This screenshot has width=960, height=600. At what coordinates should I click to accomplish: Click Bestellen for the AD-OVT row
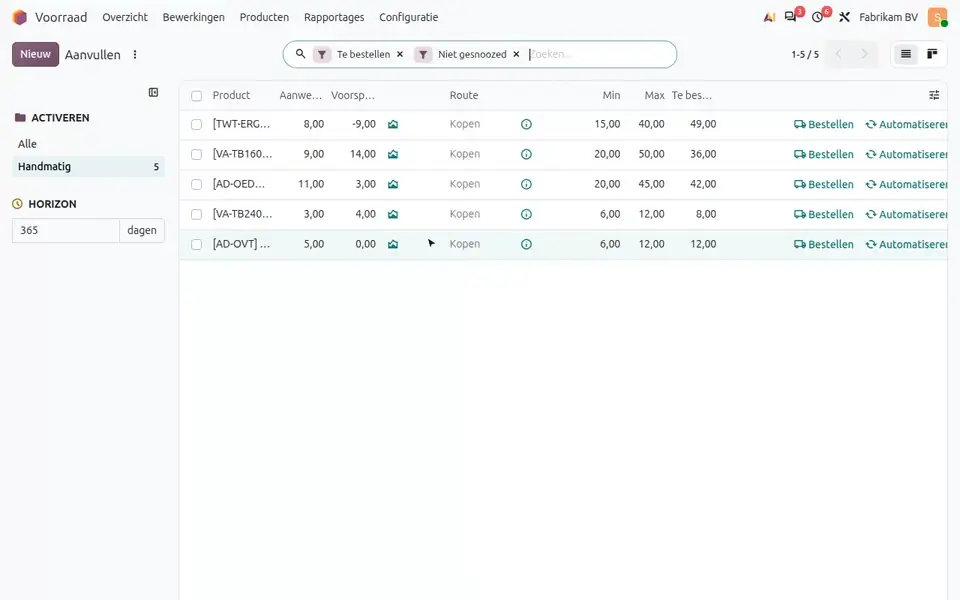(x=823, y=244)
